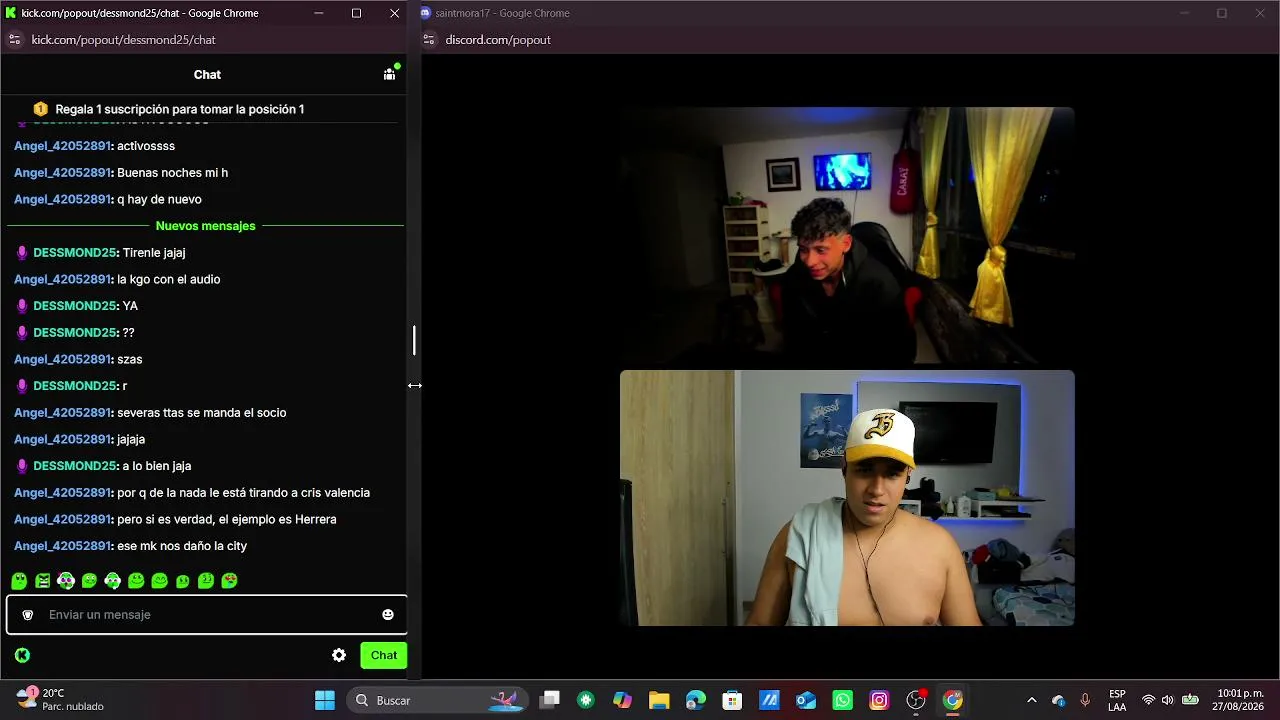
Task: Click the gold position 1 badge icon
Action: [41, 109]
